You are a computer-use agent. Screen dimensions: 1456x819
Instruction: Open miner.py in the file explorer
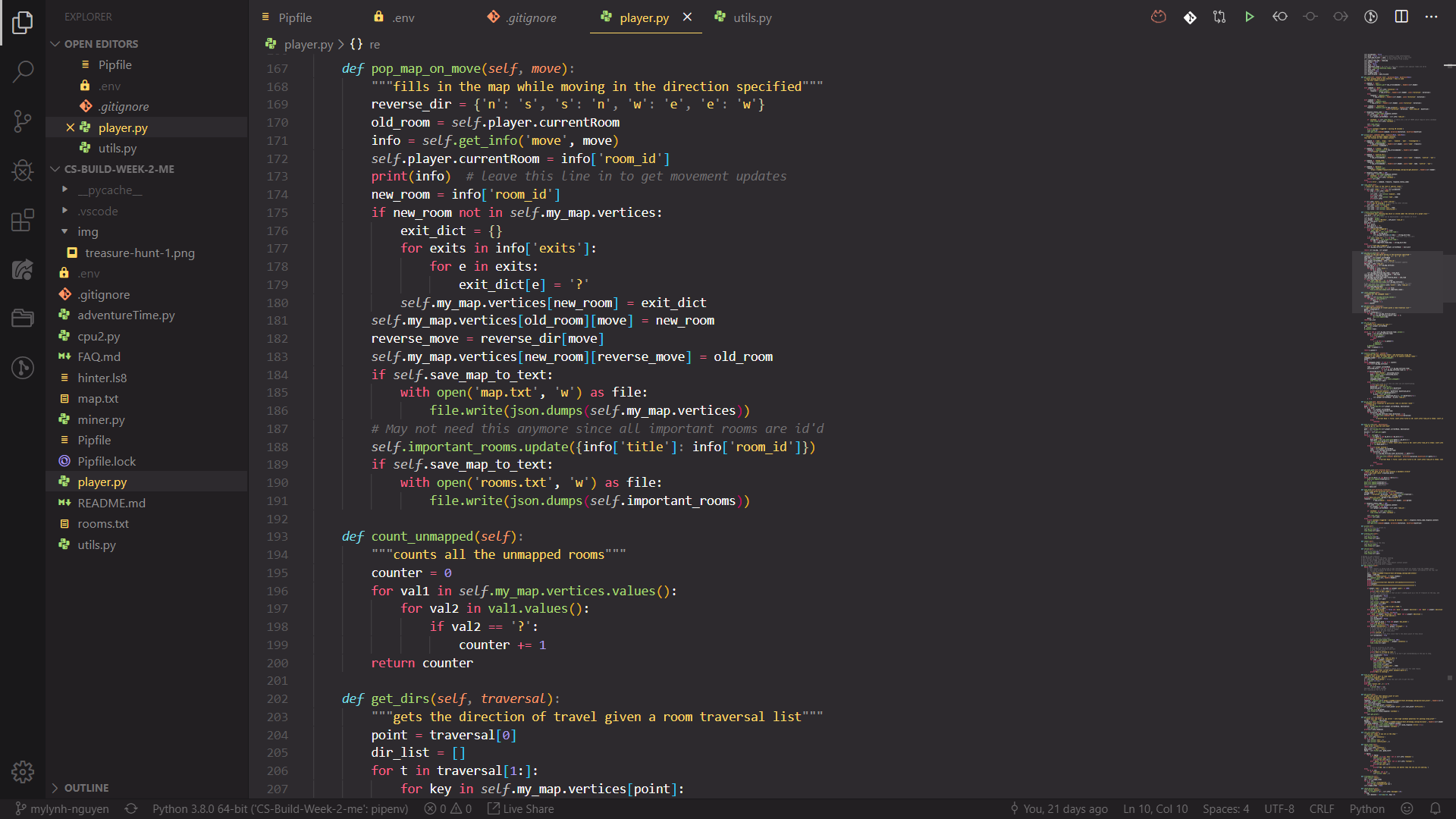point(101,419)
